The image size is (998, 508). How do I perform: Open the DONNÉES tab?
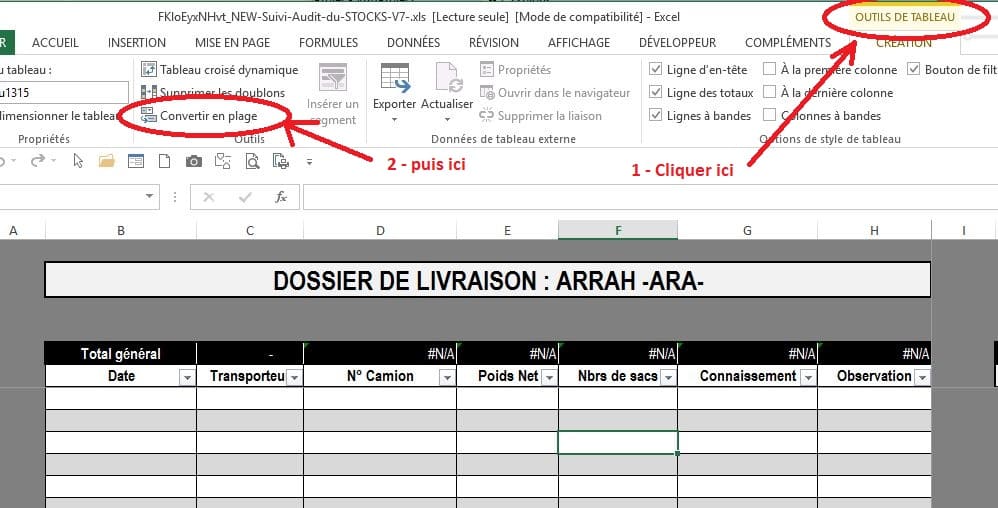coord(414,43)
